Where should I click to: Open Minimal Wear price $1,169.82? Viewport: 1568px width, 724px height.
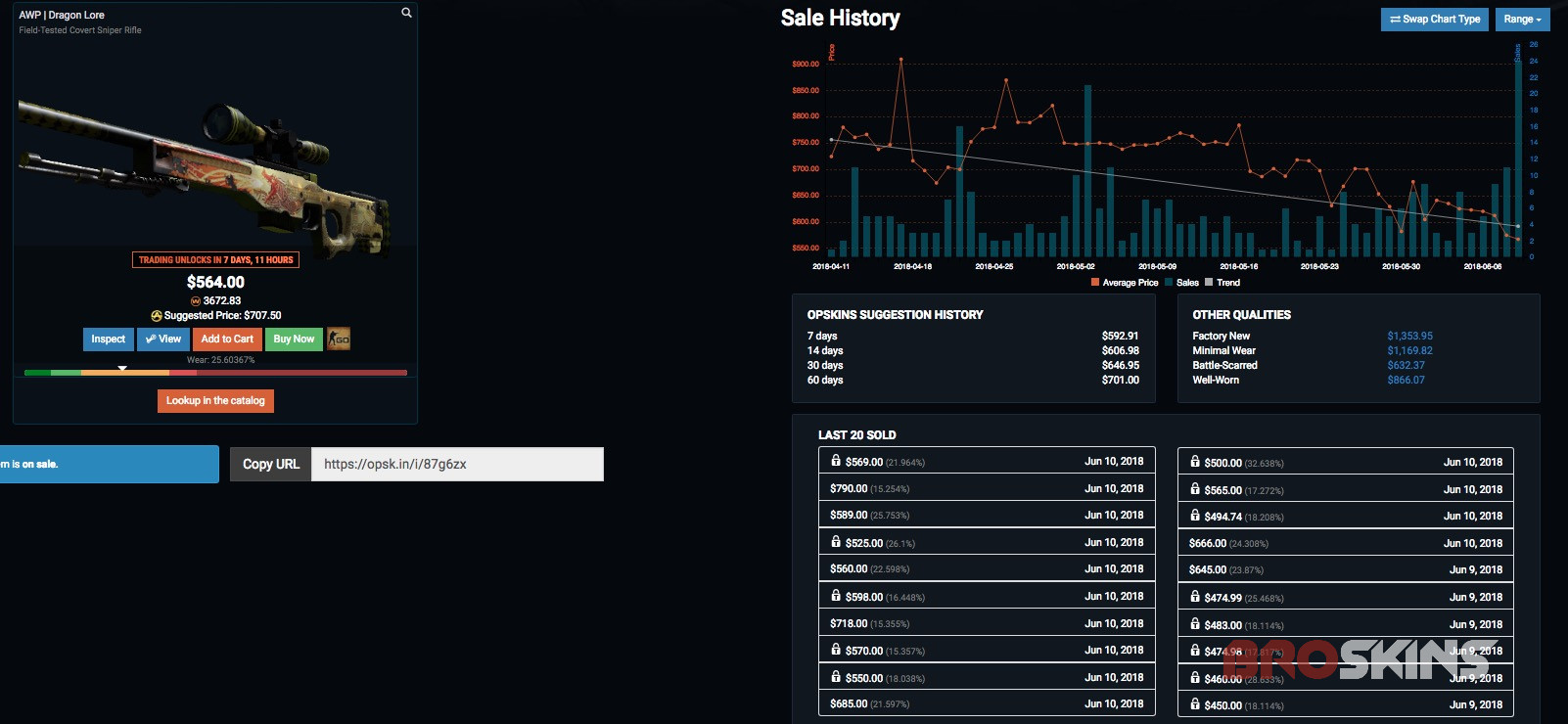click(x=1409, y=350)
